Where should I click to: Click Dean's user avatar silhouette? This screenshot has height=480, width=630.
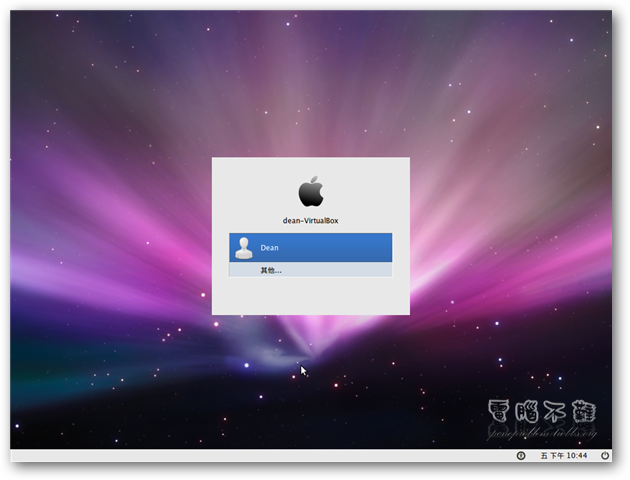pos(243,248)
